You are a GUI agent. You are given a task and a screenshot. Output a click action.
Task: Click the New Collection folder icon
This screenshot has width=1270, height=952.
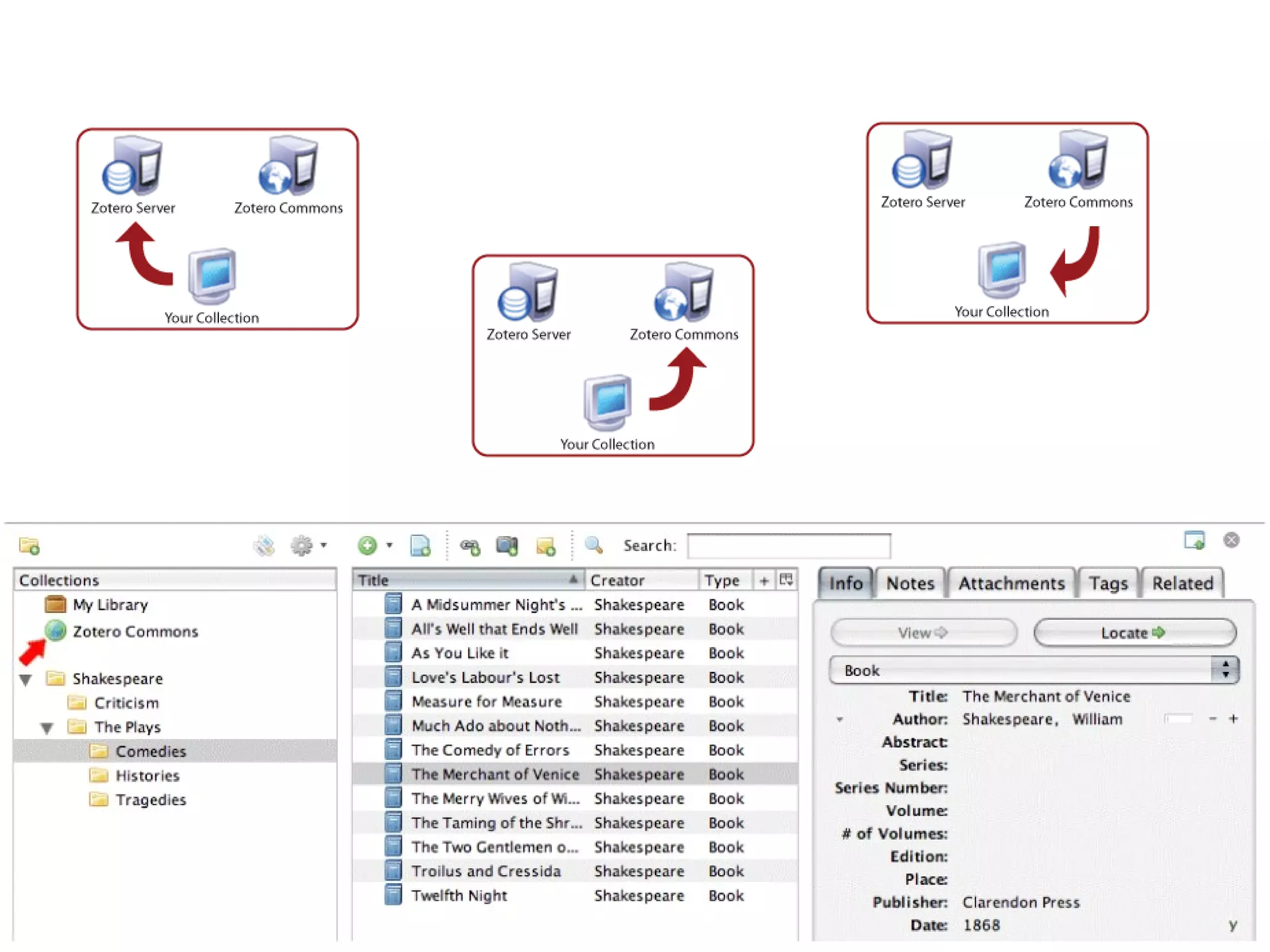[x=29, y=546]
